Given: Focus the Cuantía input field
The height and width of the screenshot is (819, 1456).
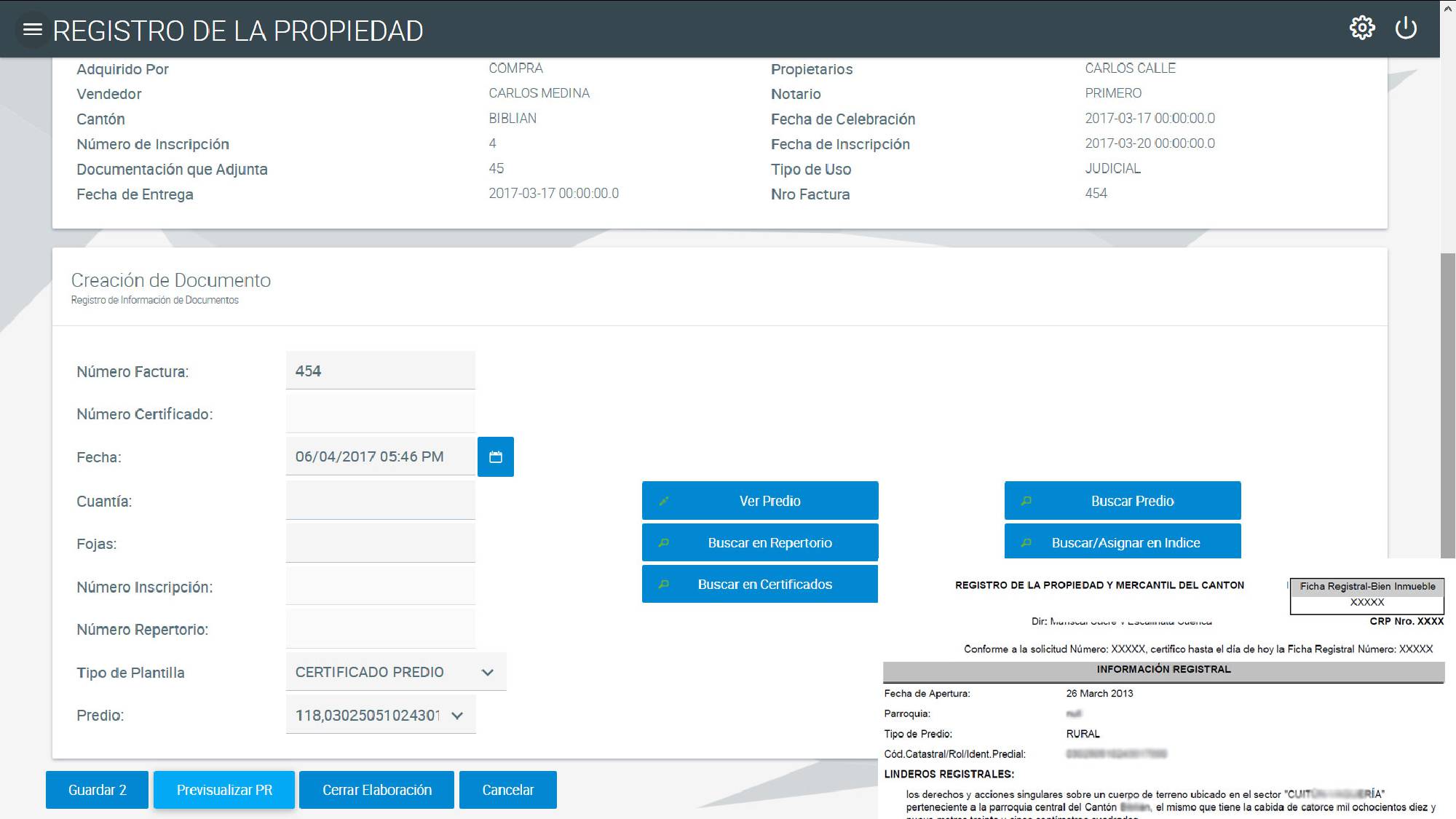Looking at the screenshot, I should click(x=381, y=500).
